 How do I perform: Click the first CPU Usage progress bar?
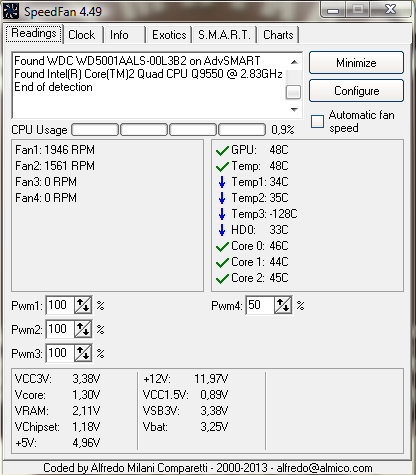coord(95,130)
